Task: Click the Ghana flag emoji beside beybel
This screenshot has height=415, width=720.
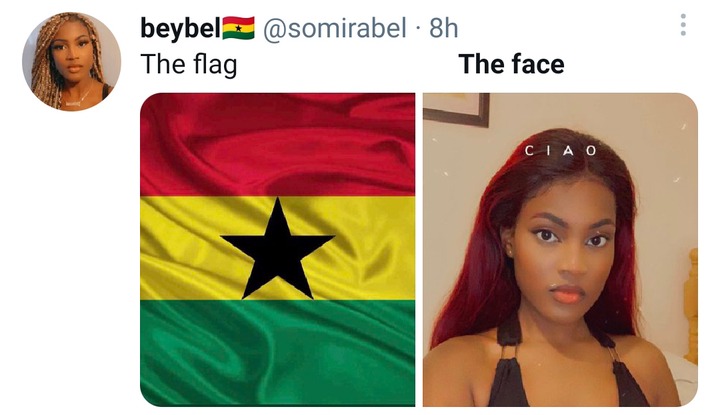Action: [238, 28]
